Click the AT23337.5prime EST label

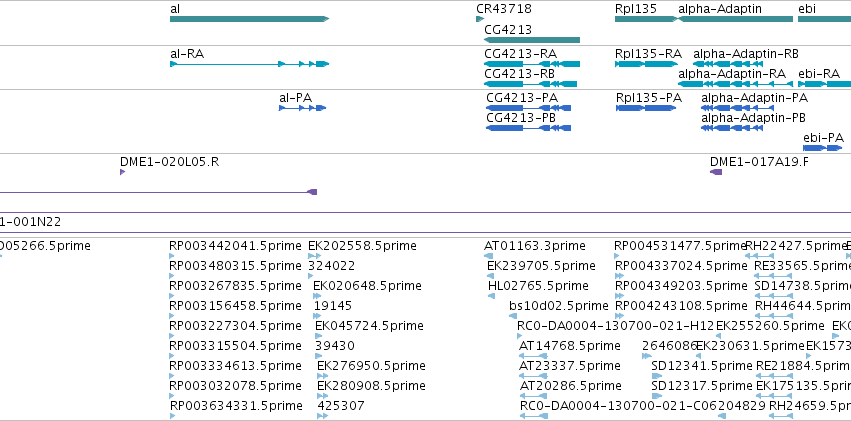570,366
